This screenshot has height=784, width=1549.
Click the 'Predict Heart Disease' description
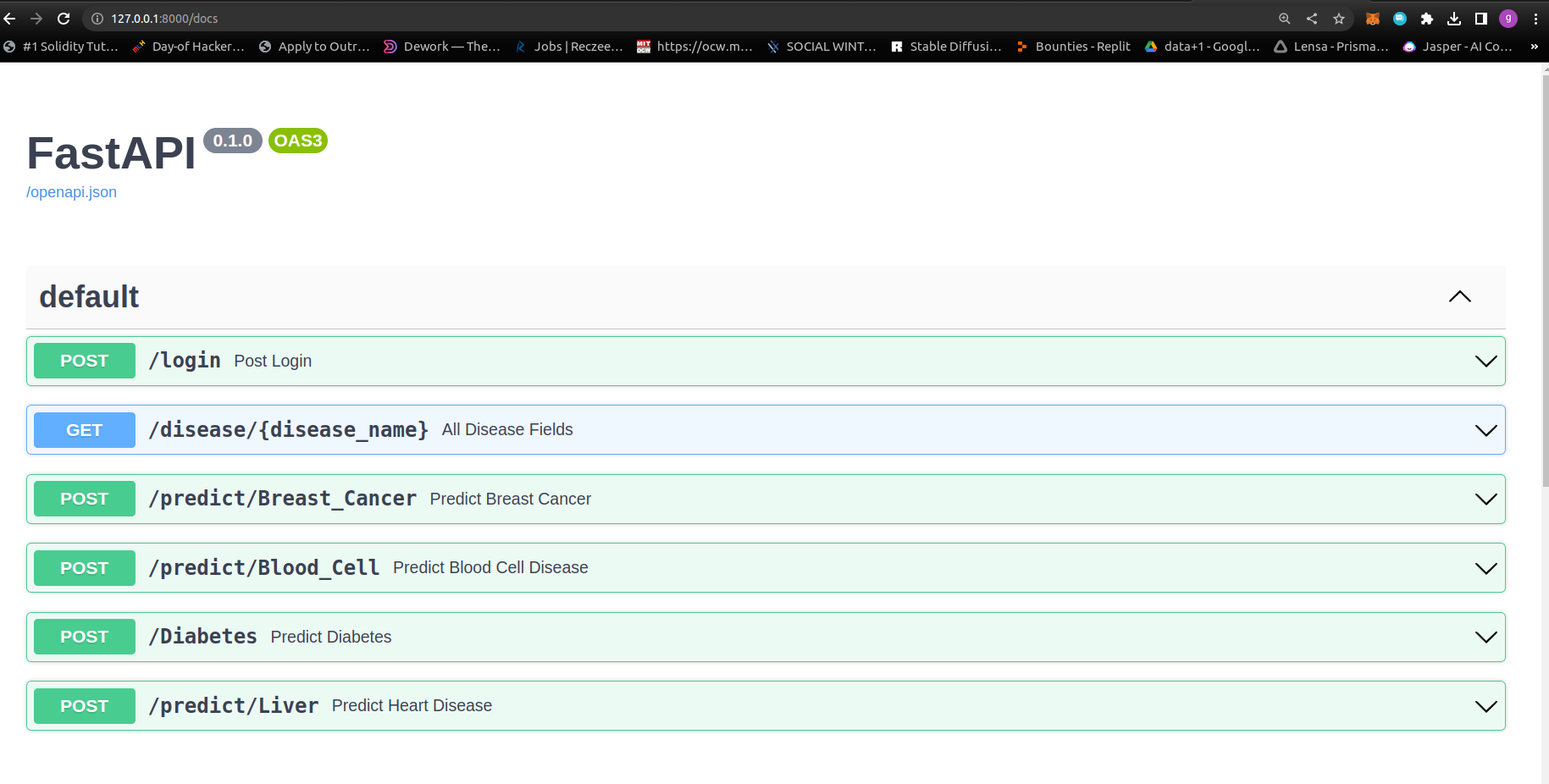point(412,705)
